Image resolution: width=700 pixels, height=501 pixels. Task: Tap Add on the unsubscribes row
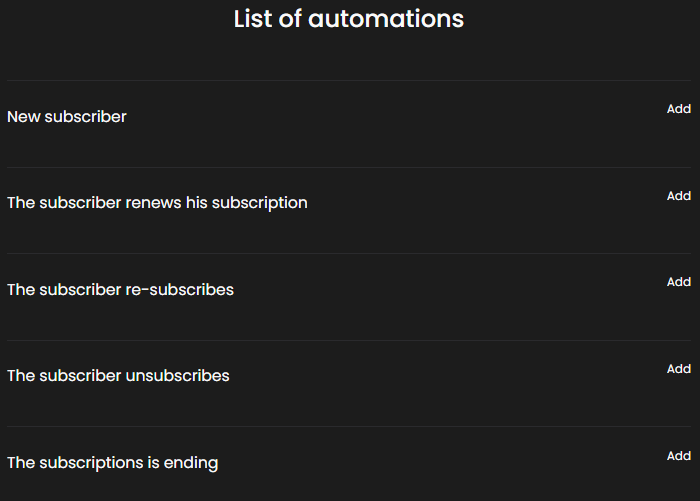pos(679,369)
